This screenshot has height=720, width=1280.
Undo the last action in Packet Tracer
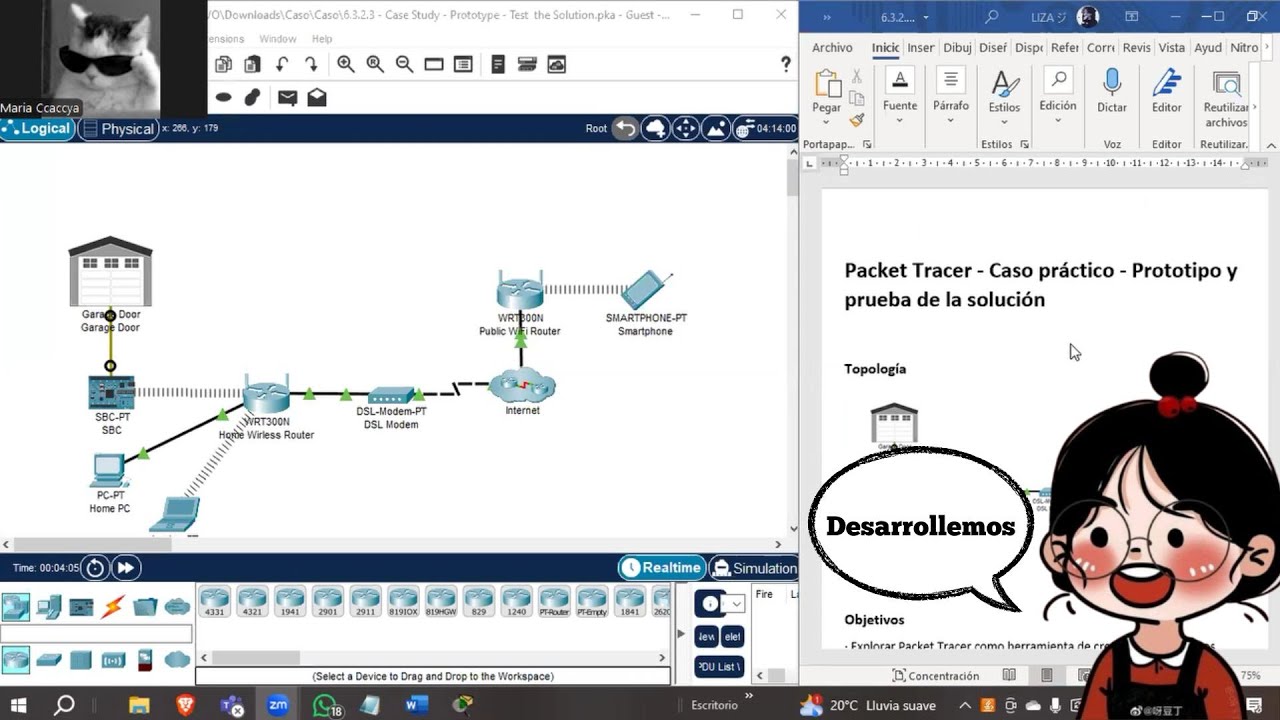pos(282,64)
